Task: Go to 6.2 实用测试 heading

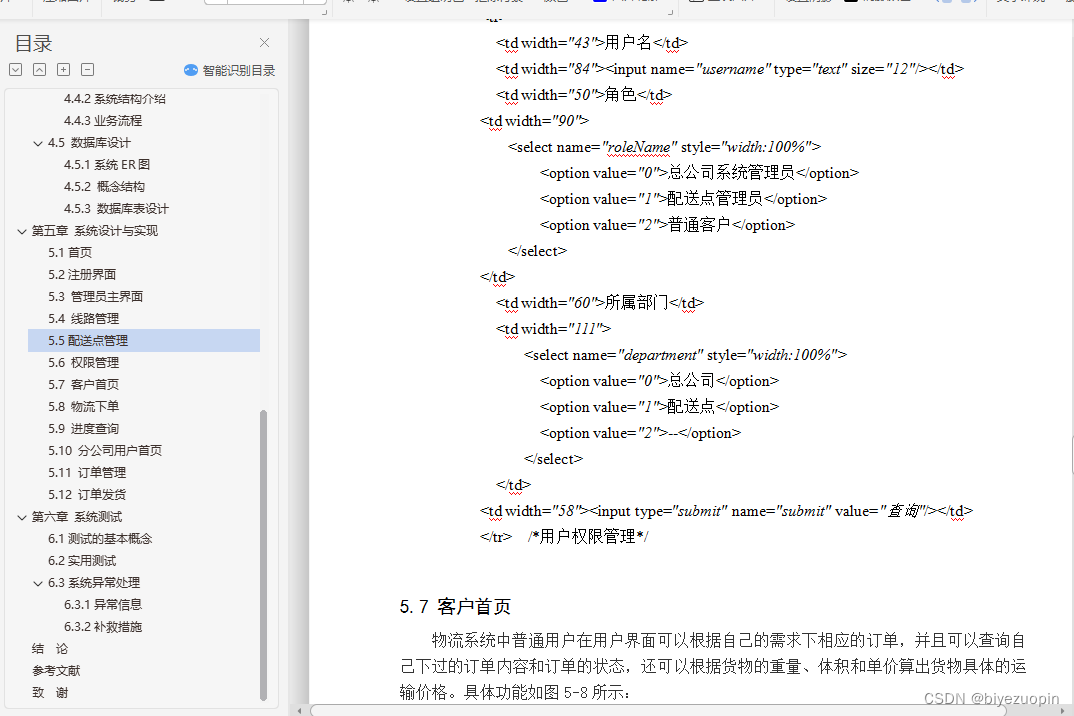Action: (x=82, y=560)
